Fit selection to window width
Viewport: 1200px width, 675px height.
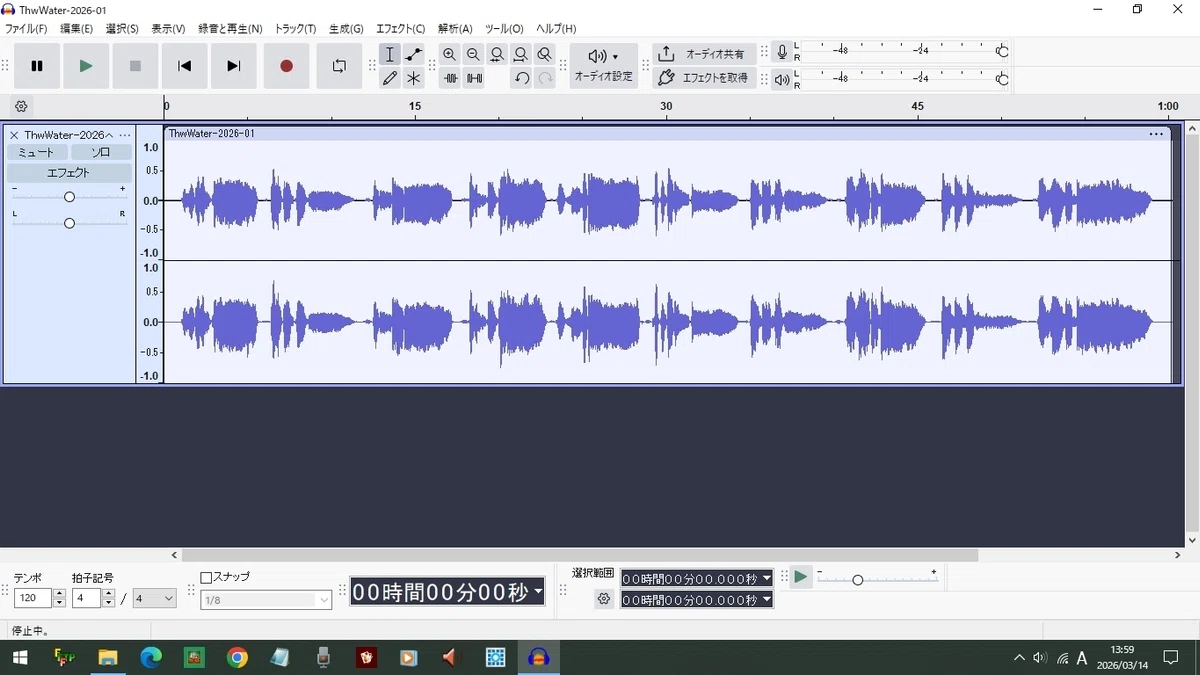(497, 54)
